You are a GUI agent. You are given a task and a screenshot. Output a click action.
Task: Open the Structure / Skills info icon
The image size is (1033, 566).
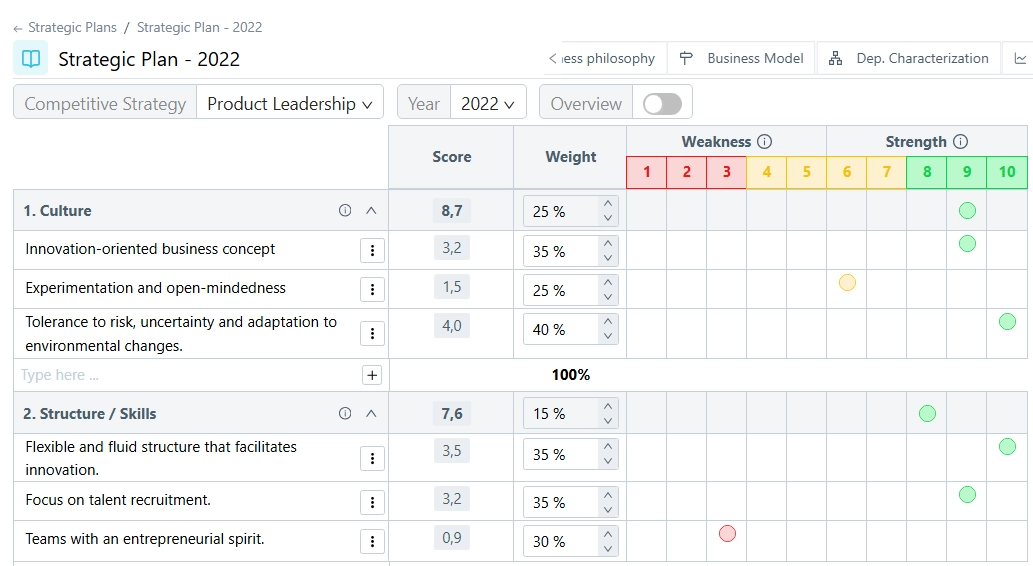click(345, 414)
